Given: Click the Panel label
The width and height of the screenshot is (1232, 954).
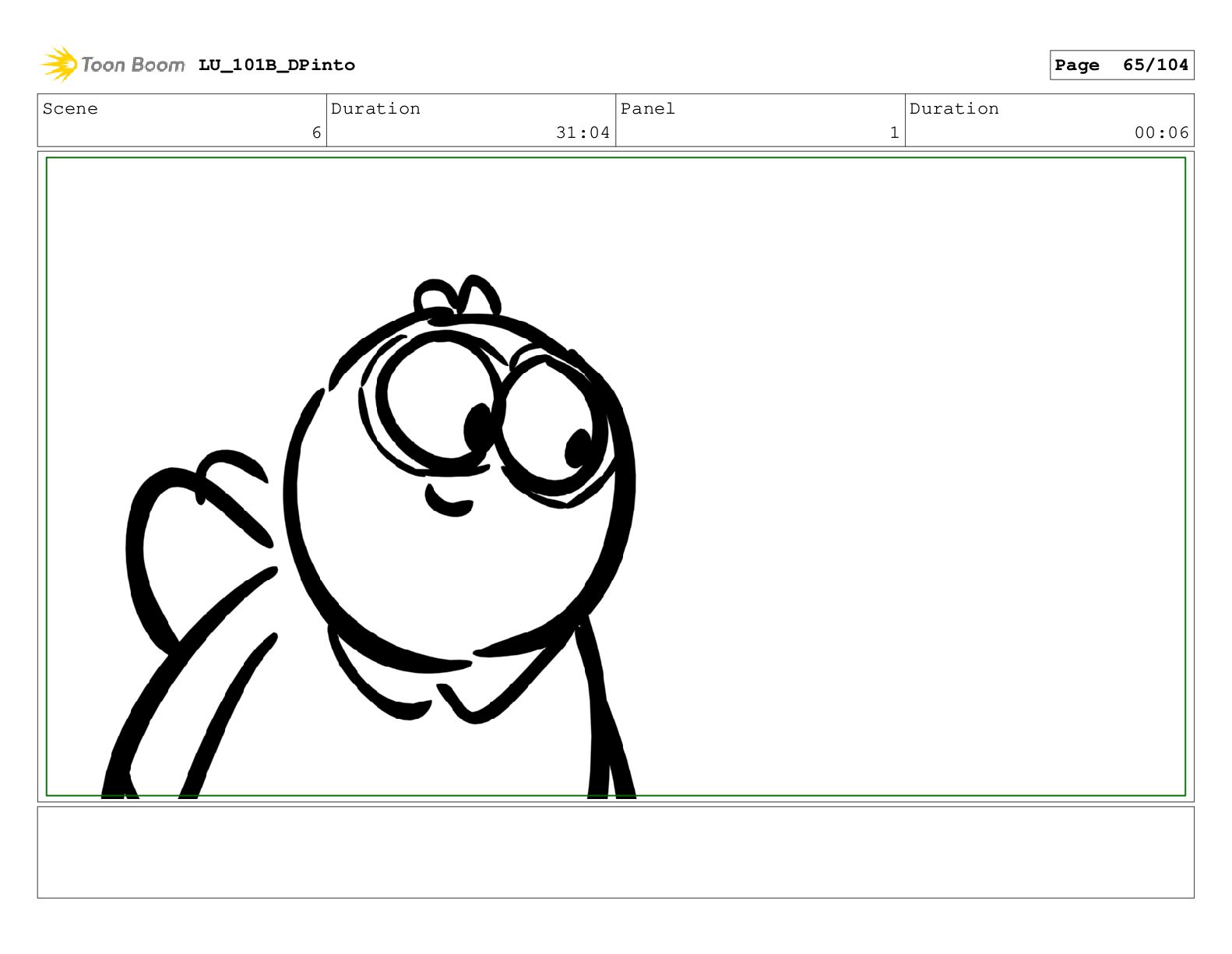Looking at the screenshot, I should (x=647, y=109).
